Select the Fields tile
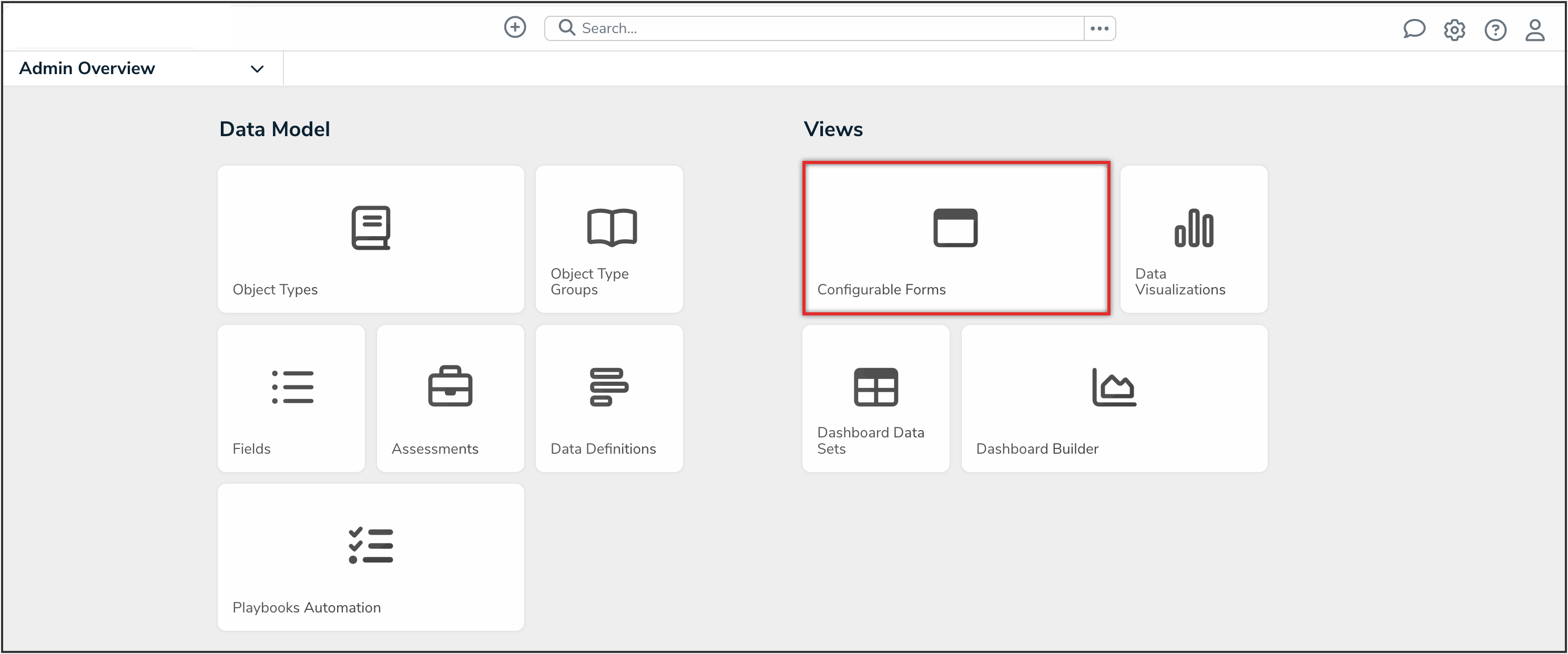1568x654 pixels. [x=291, y=398]
